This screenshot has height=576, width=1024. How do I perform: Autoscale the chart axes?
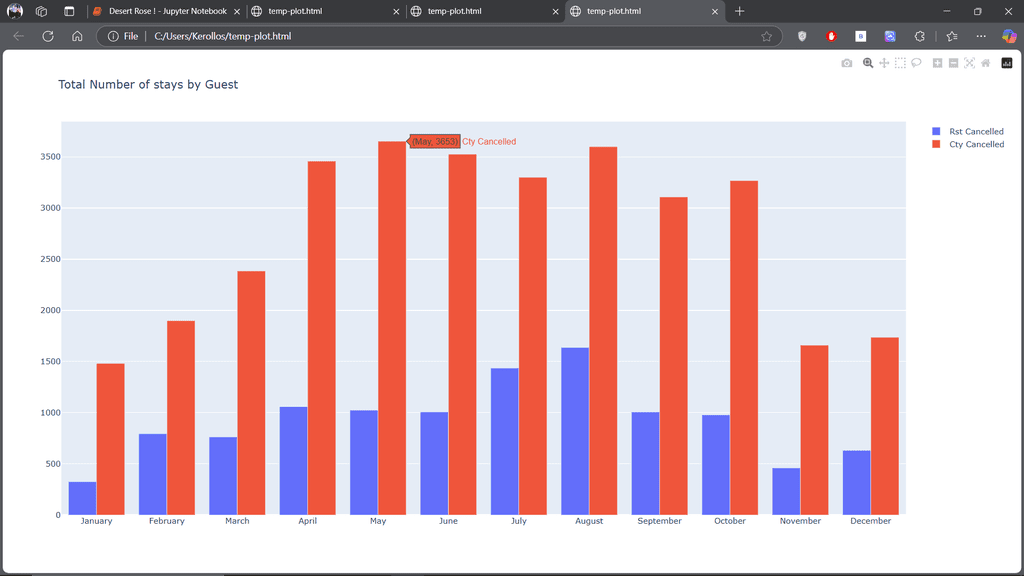(x=969, y=63)
